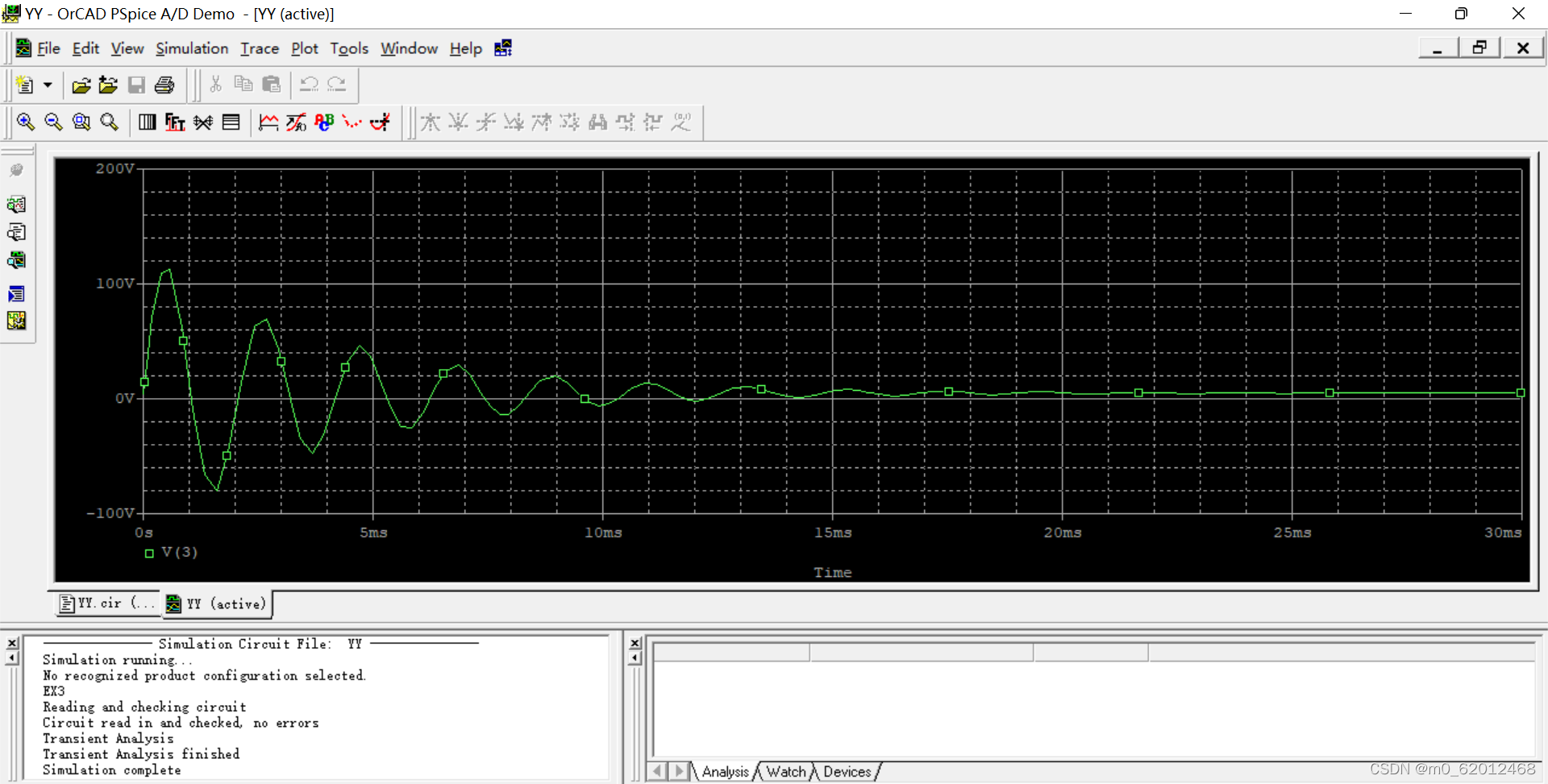Click tab scroll left arrow near Analysis
The height and width of the screenshot is (784, 1548).
click(x=658, y=771)
